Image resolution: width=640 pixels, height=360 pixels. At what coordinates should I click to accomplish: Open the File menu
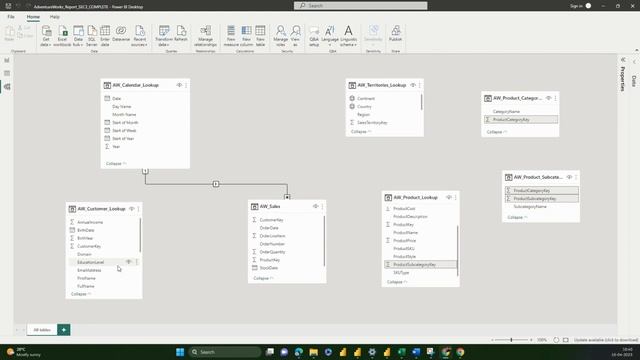pos(11,17)
